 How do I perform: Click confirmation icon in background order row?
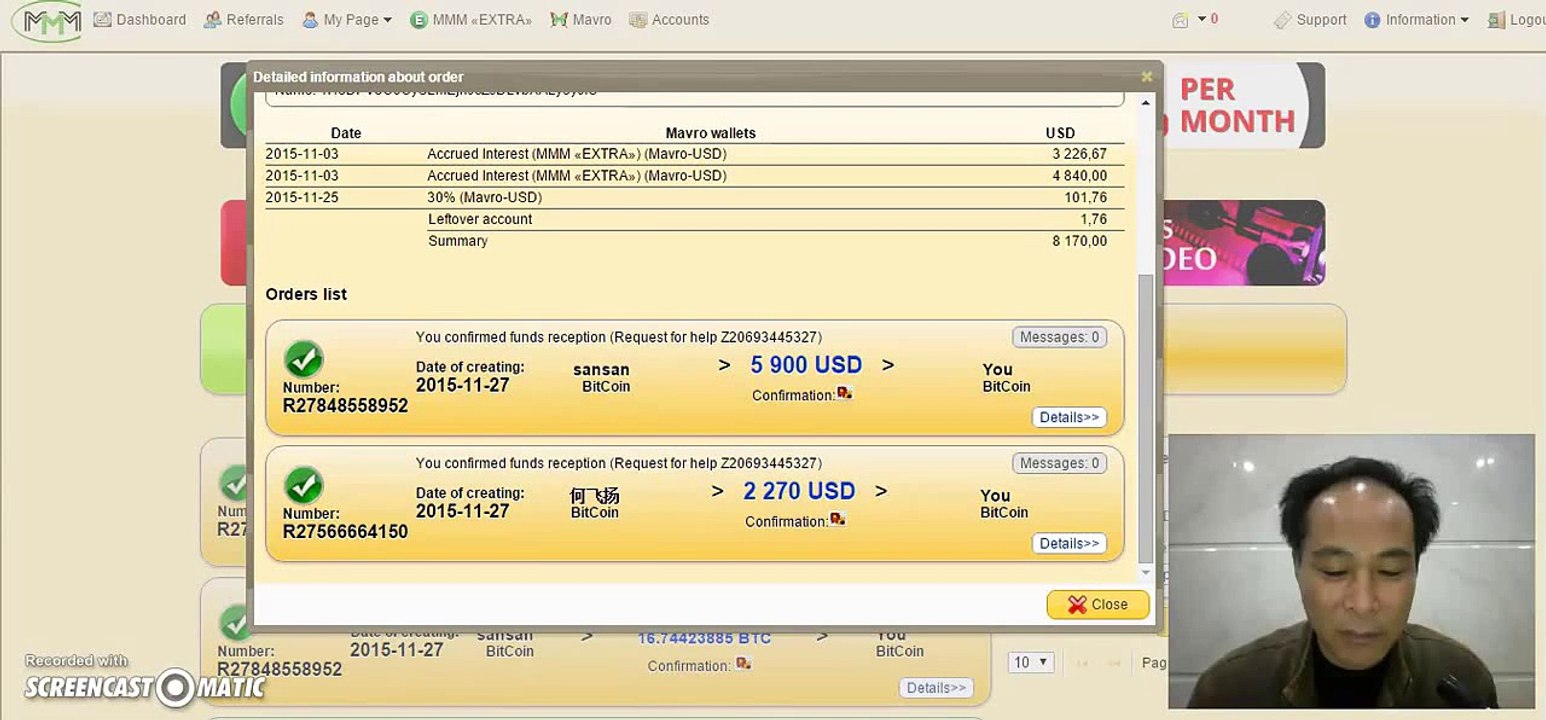[x=743, y=664]
